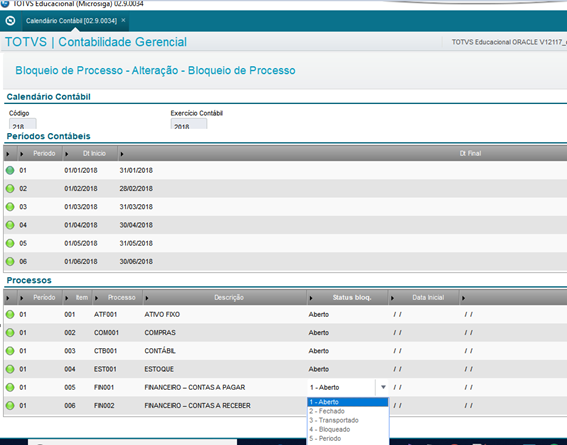Click green status icon for period 01 row
This screenshot has width=567, height=445.
10,170
